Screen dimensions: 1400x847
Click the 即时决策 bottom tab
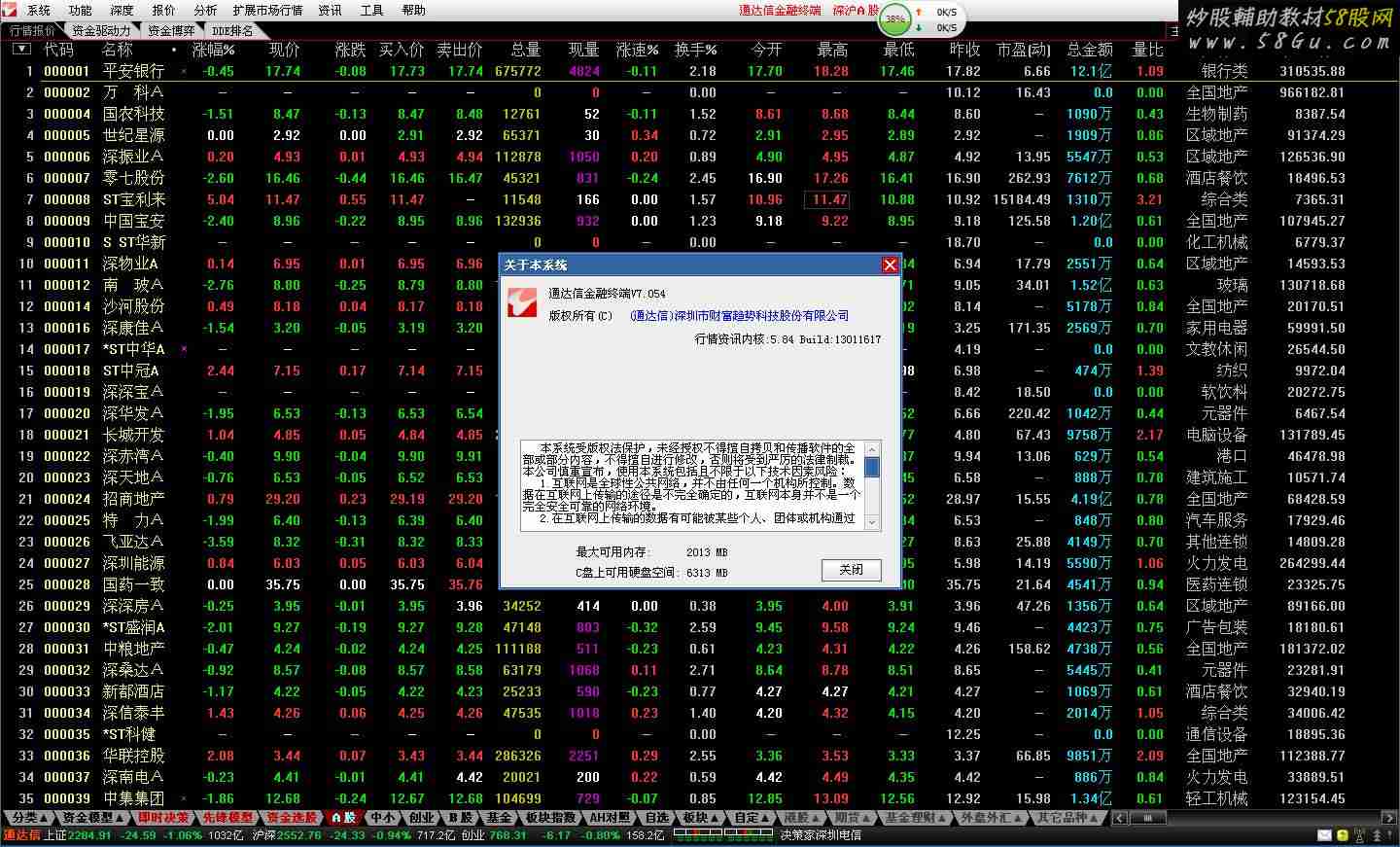[x=162, y=818]
